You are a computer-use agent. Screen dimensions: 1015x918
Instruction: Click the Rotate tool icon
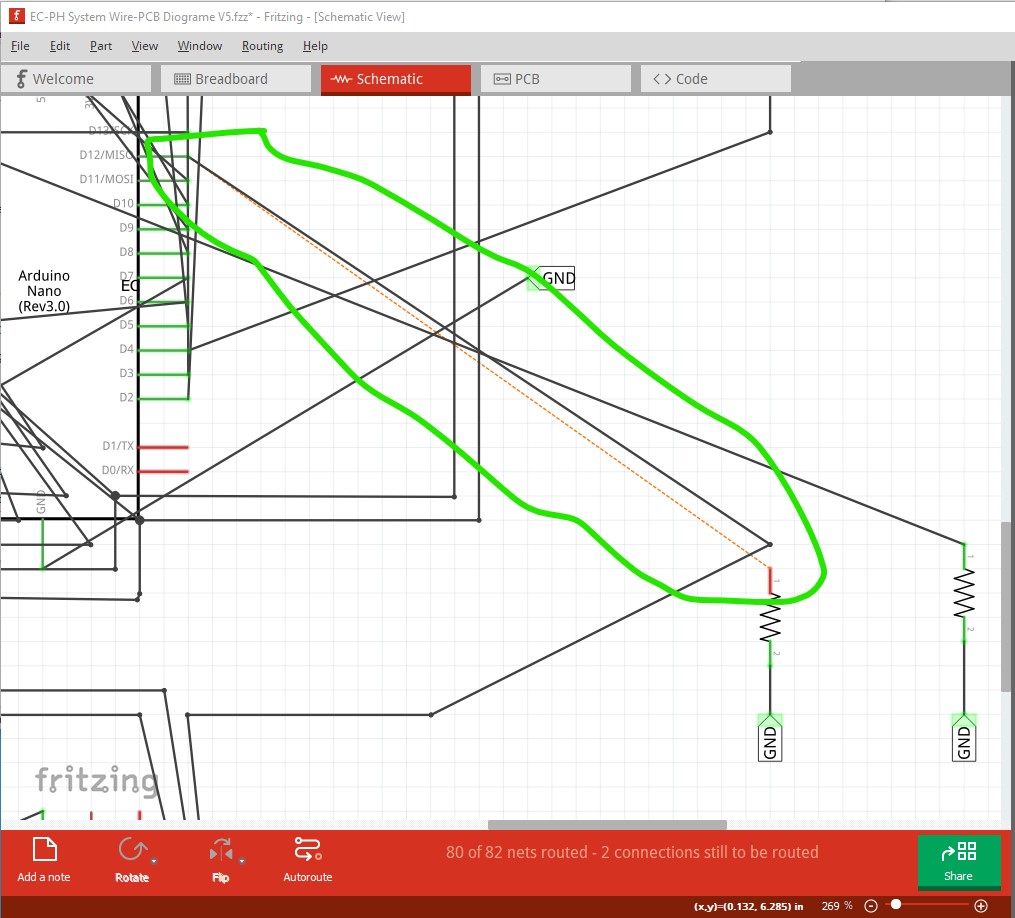(x=131, y=849)
